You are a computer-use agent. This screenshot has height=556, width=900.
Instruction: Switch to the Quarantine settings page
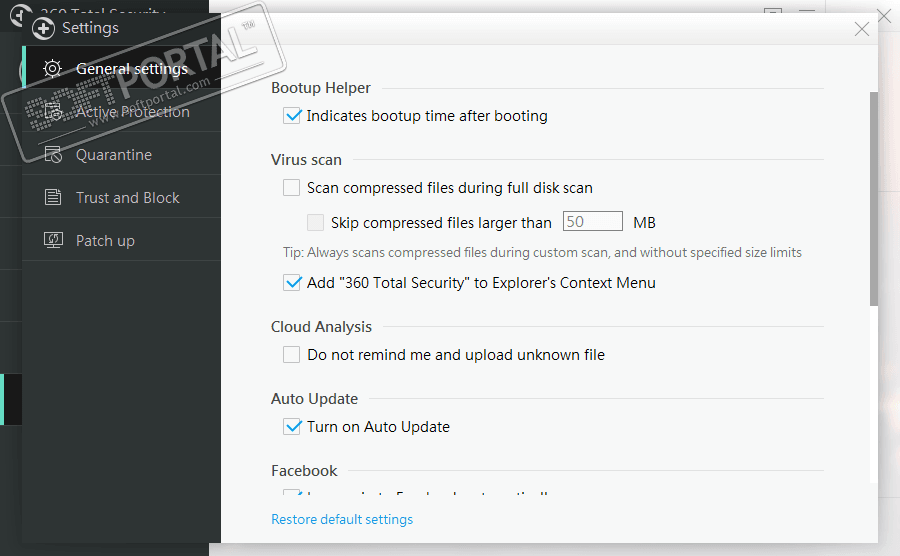point(114,155)
